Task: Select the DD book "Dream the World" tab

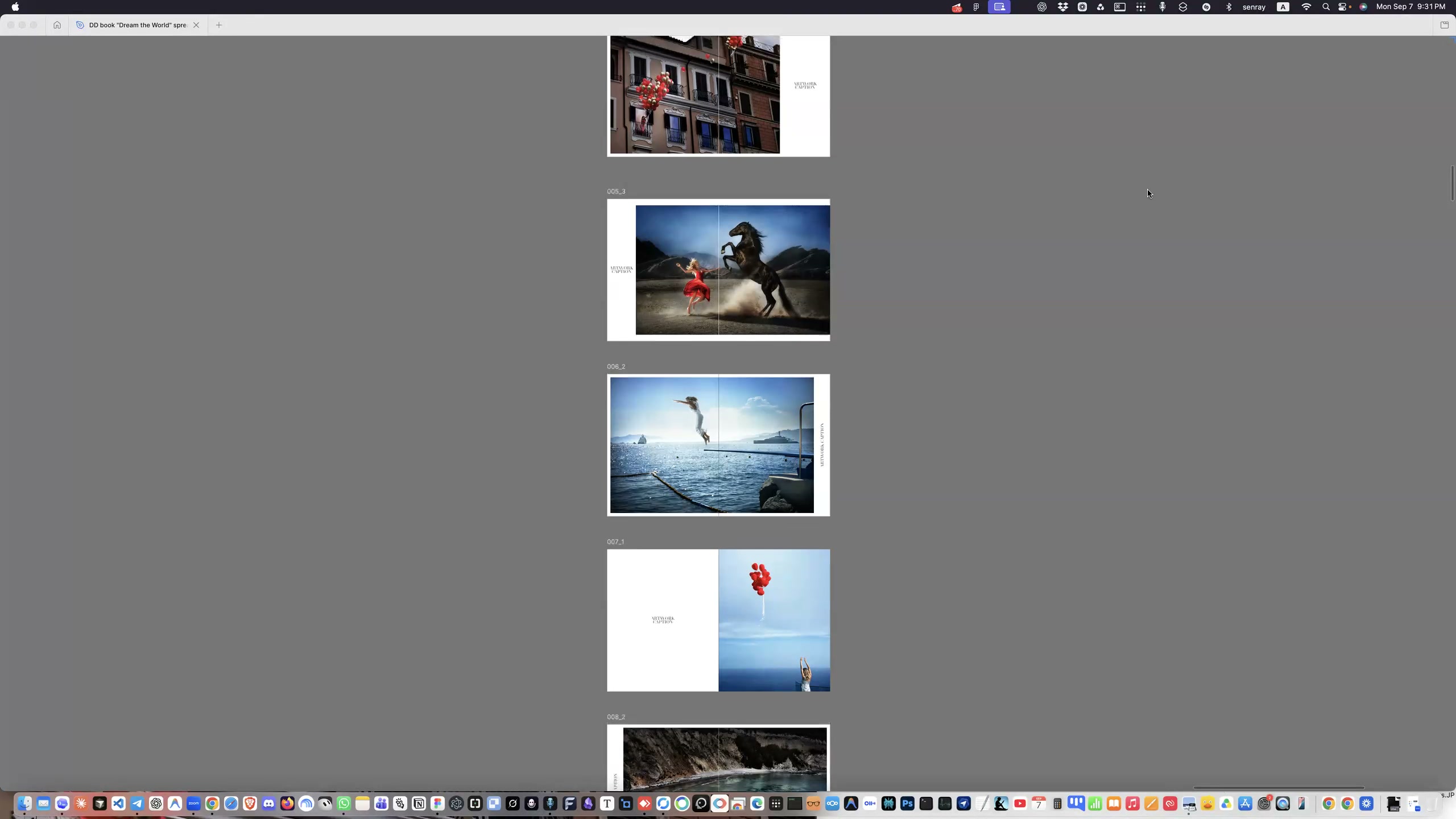Action: point(138,25)
